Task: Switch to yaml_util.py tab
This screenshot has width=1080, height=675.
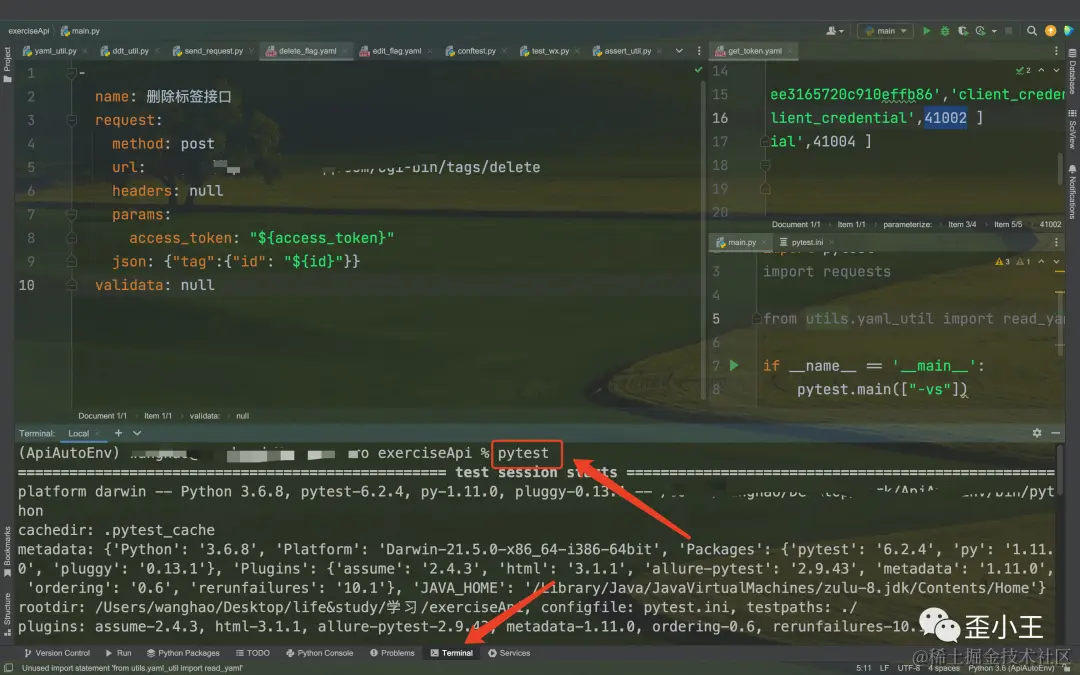Action: tap(55, 51)
